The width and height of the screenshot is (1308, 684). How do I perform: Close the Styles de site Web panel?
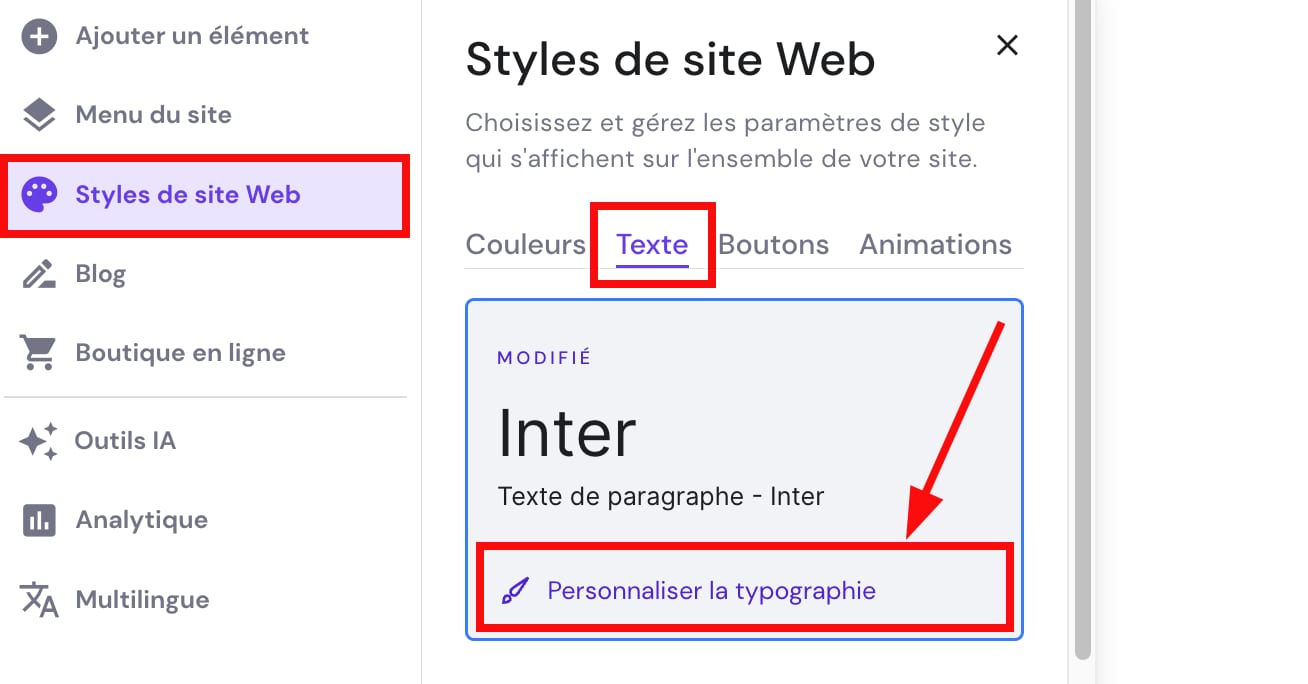(x=1007, y=45)
